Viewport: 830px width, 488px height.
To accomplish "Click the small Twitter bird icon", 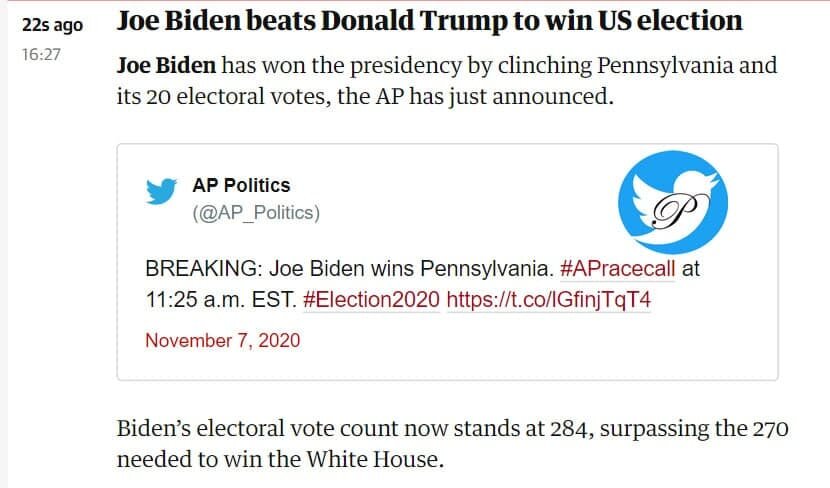I will [x=161, y=191].
